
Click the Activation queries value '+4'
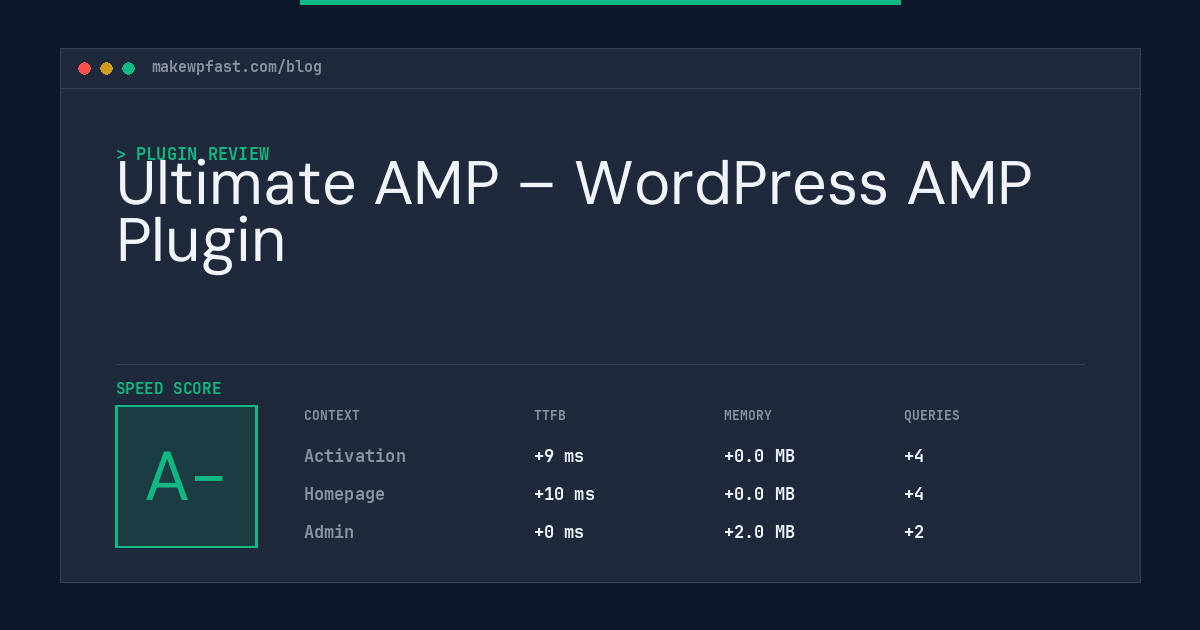tap(914, 456)
